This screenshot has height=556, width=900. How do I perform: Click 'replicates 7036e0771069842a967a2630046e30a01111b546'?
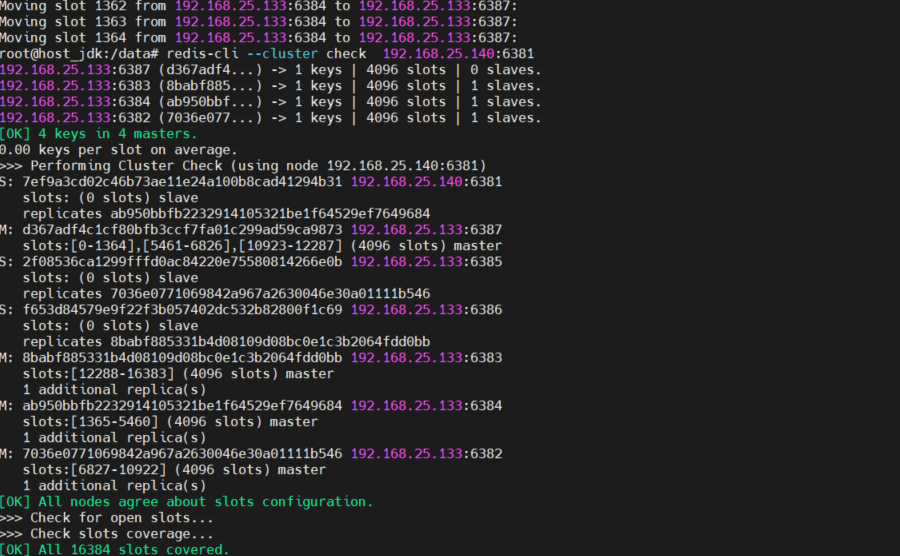click(226, 294)
